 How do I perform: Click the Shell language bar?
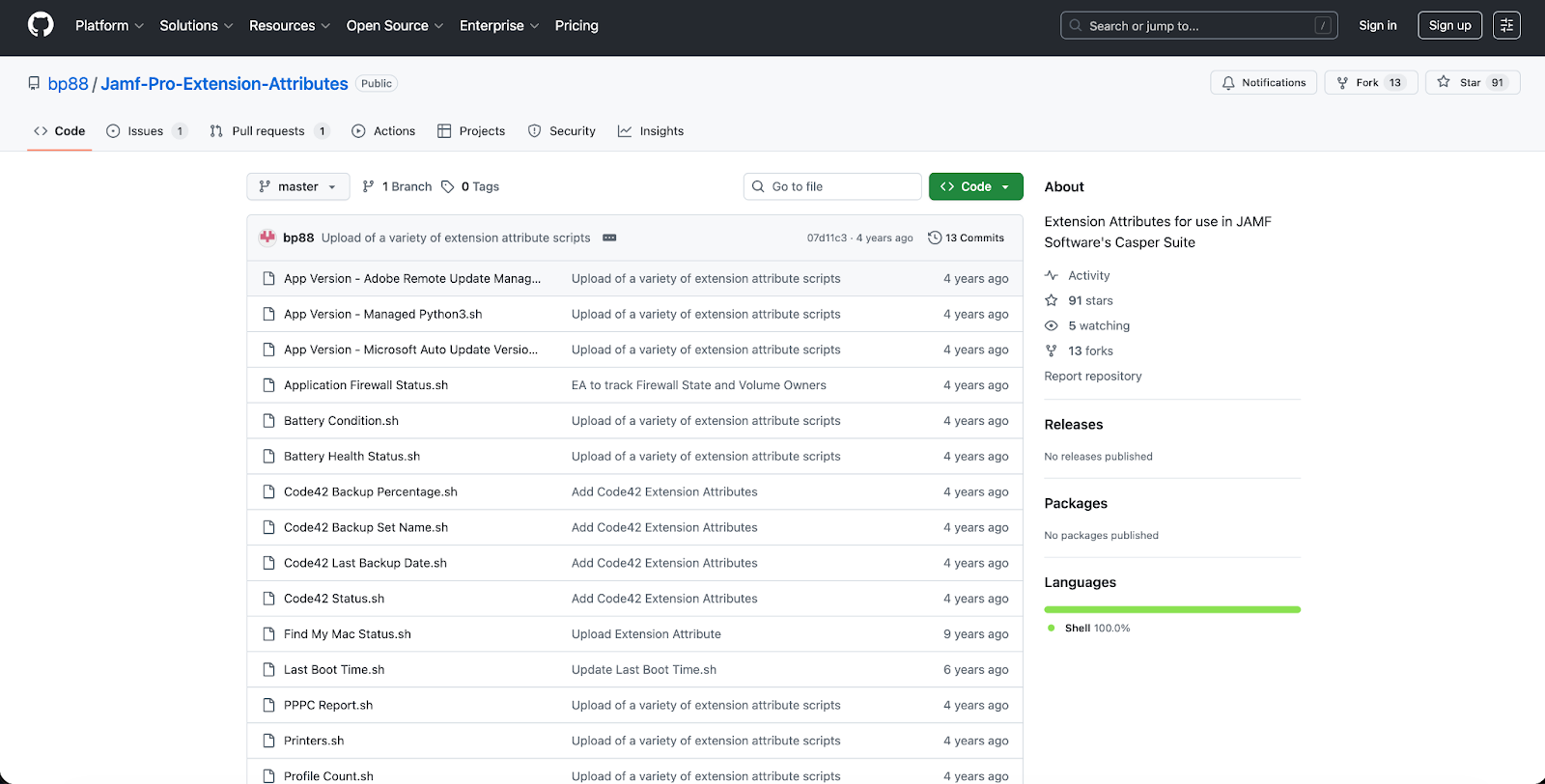1171,609
